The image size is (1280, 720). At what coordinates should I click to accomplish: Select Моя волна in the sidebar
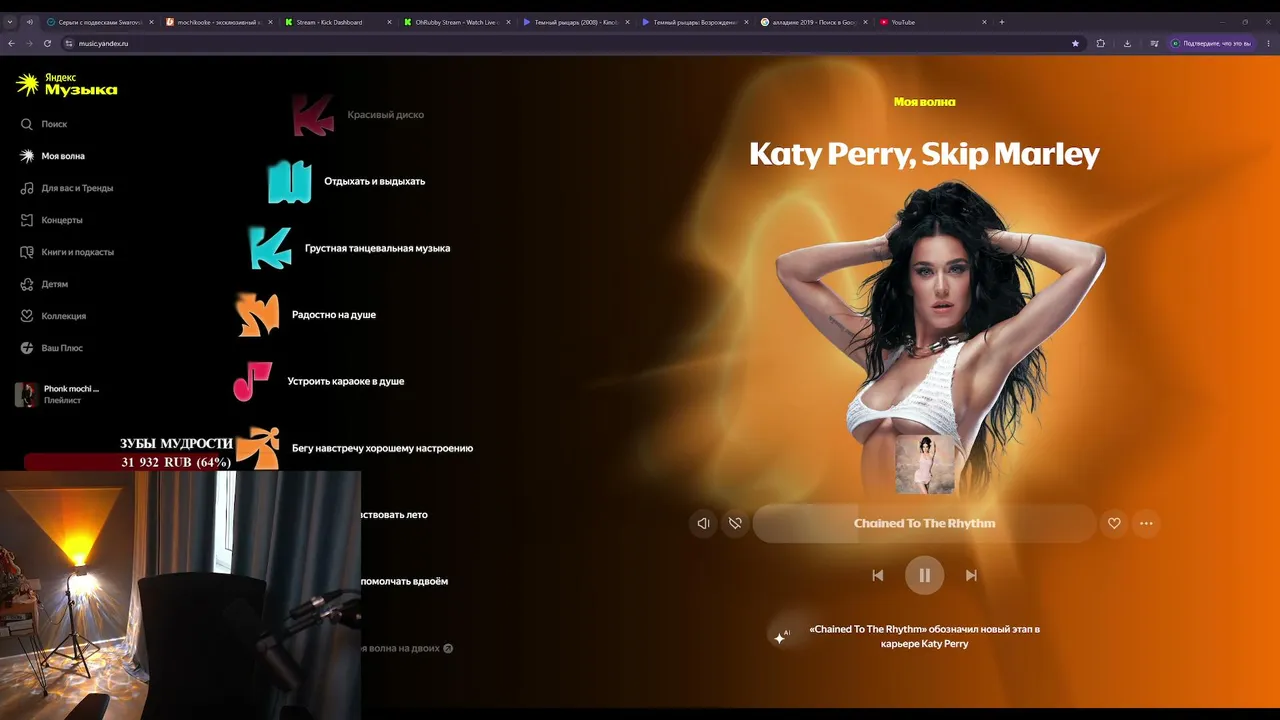pos(52,156)
